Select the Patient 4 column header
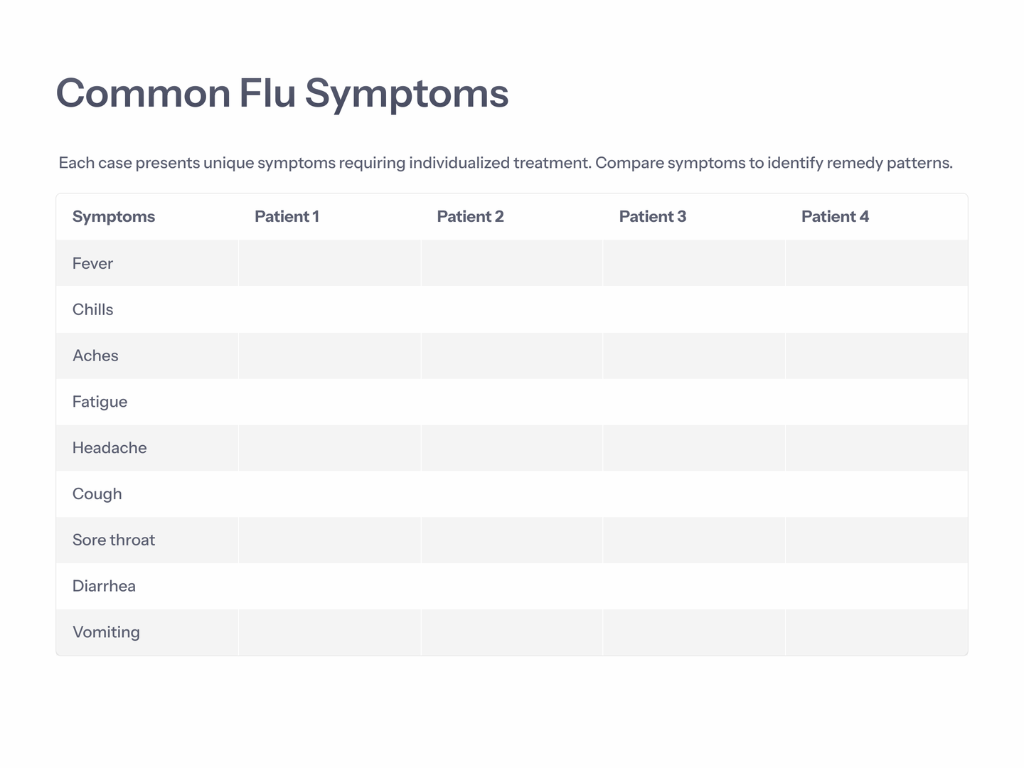This screenshot has width=1024, height=768. (x=835, y=217)
